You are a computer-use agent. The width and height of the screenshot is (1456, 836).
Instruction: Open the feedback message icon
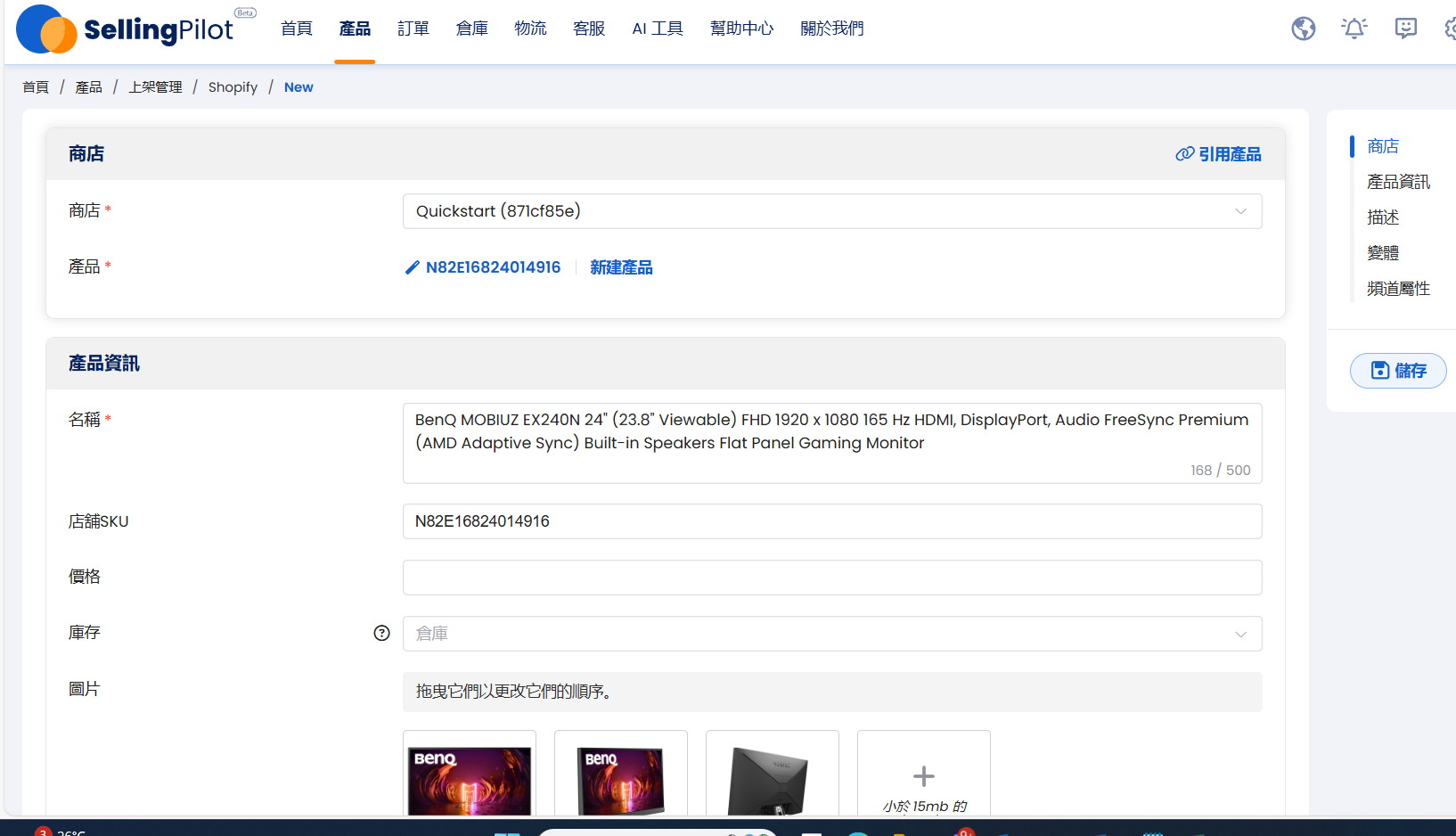point(1406,29)
